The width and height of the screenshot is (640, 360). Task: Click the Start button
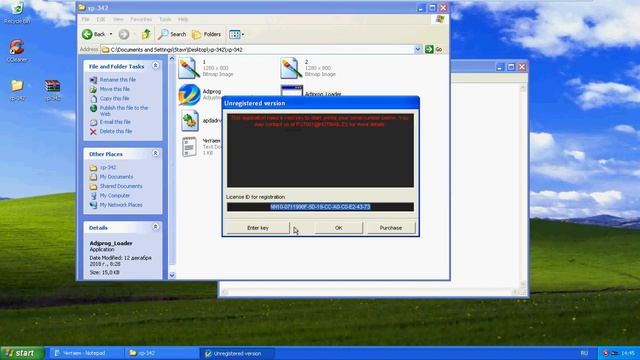22,353
